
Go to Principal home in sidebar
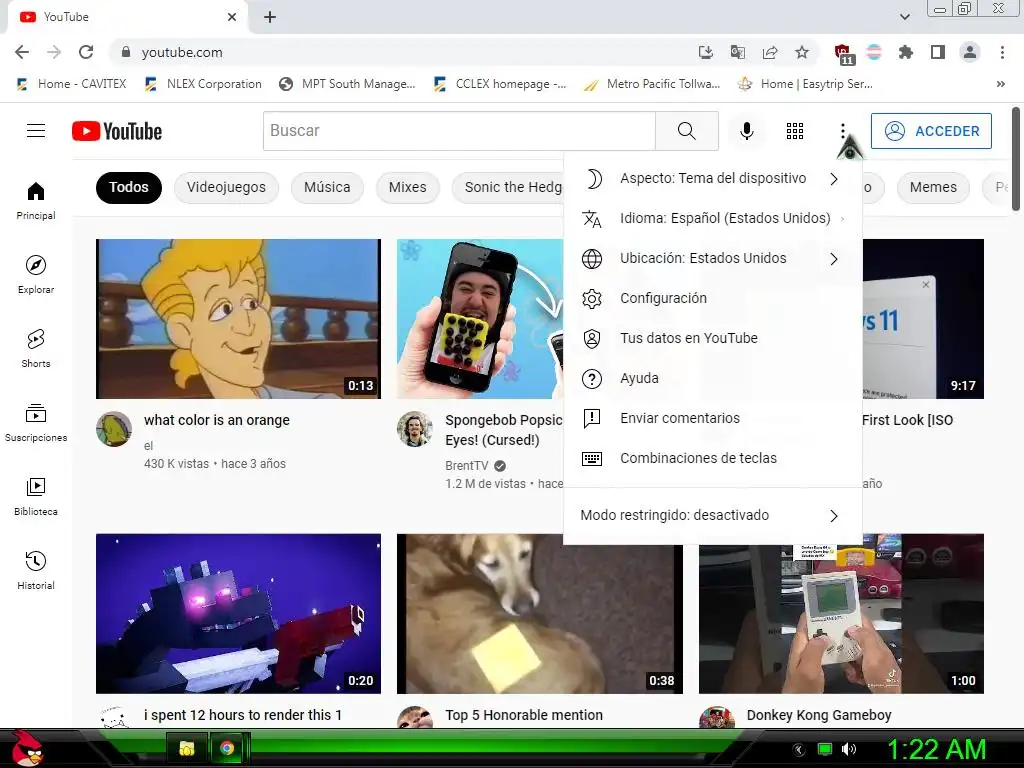coord(36,200)
